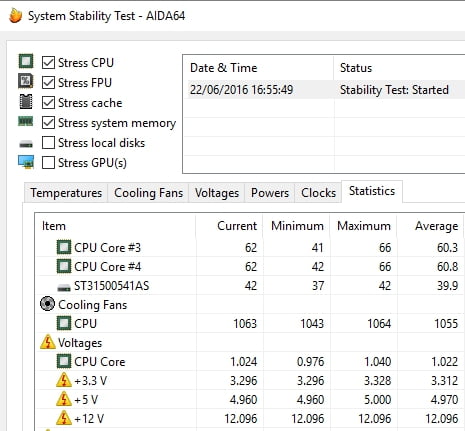
Task: Open the Cooling Fans tab
Action: pos(148,193)
